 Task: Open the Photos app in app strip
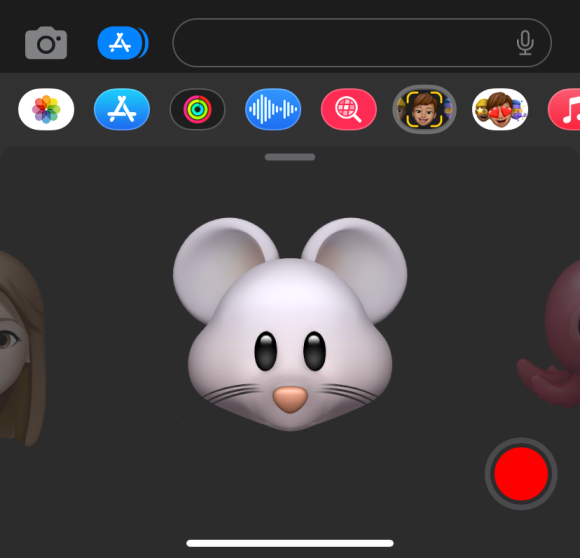(x=46, y=109)
